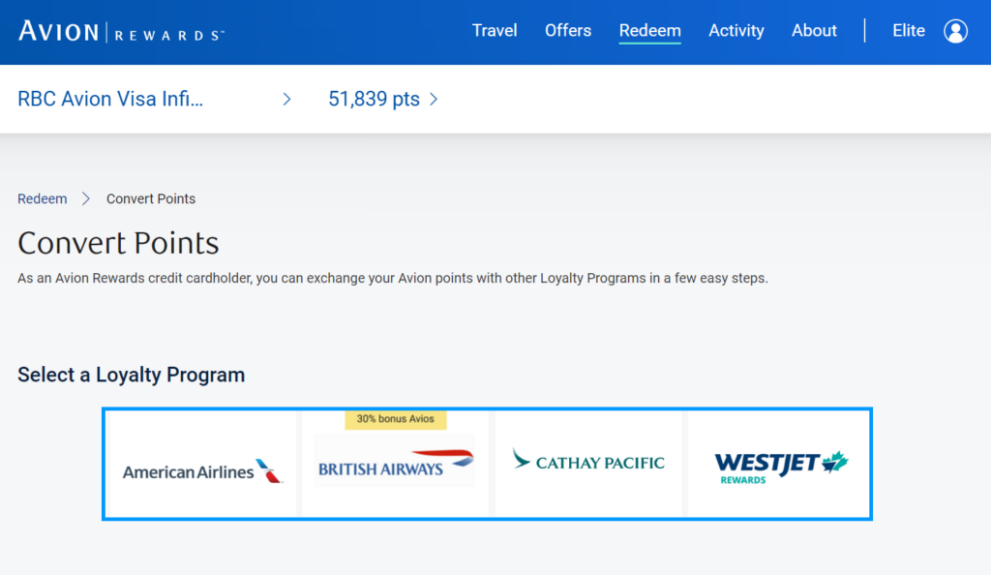Select the American Airlines logo tile

pyautogui.click(x=202, y=464)
